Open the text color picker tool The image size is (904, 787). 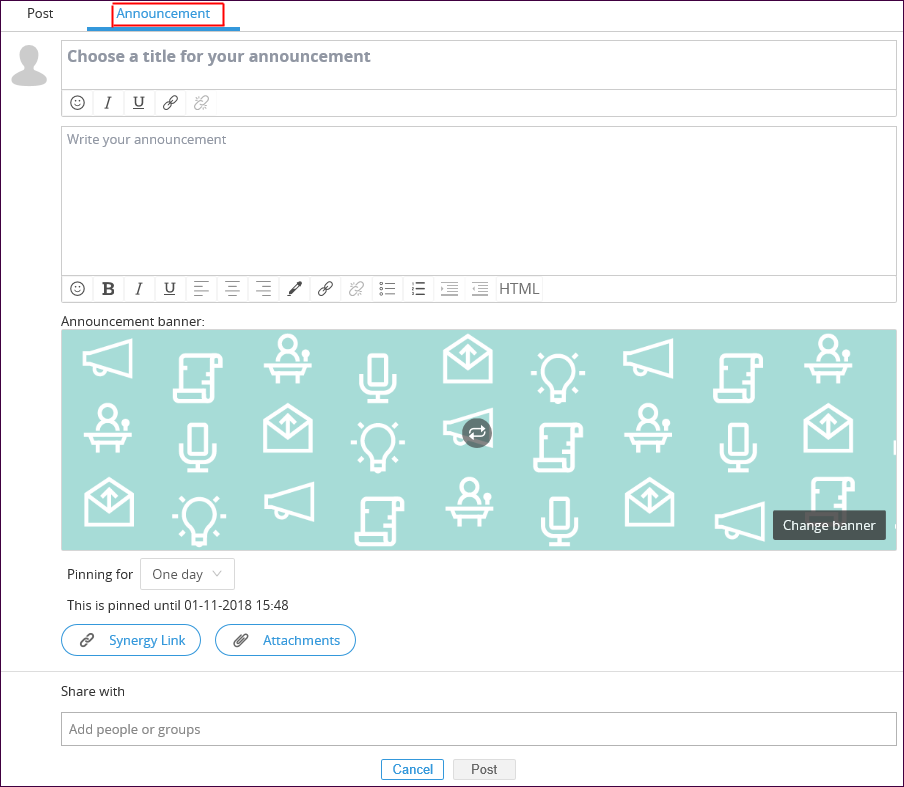[x=294, y=289]
